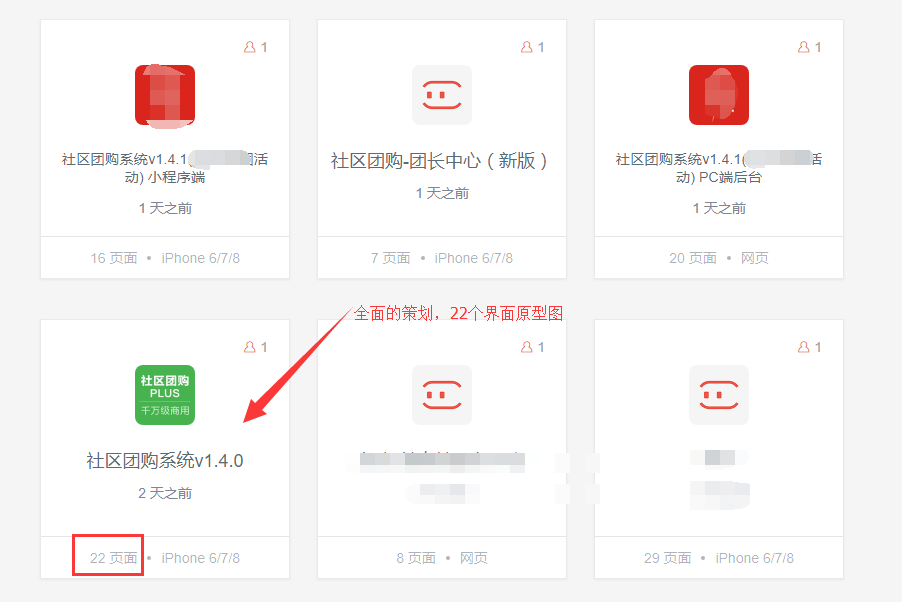Click 1 天之前 on the PC端后台 card

point(719,208)
